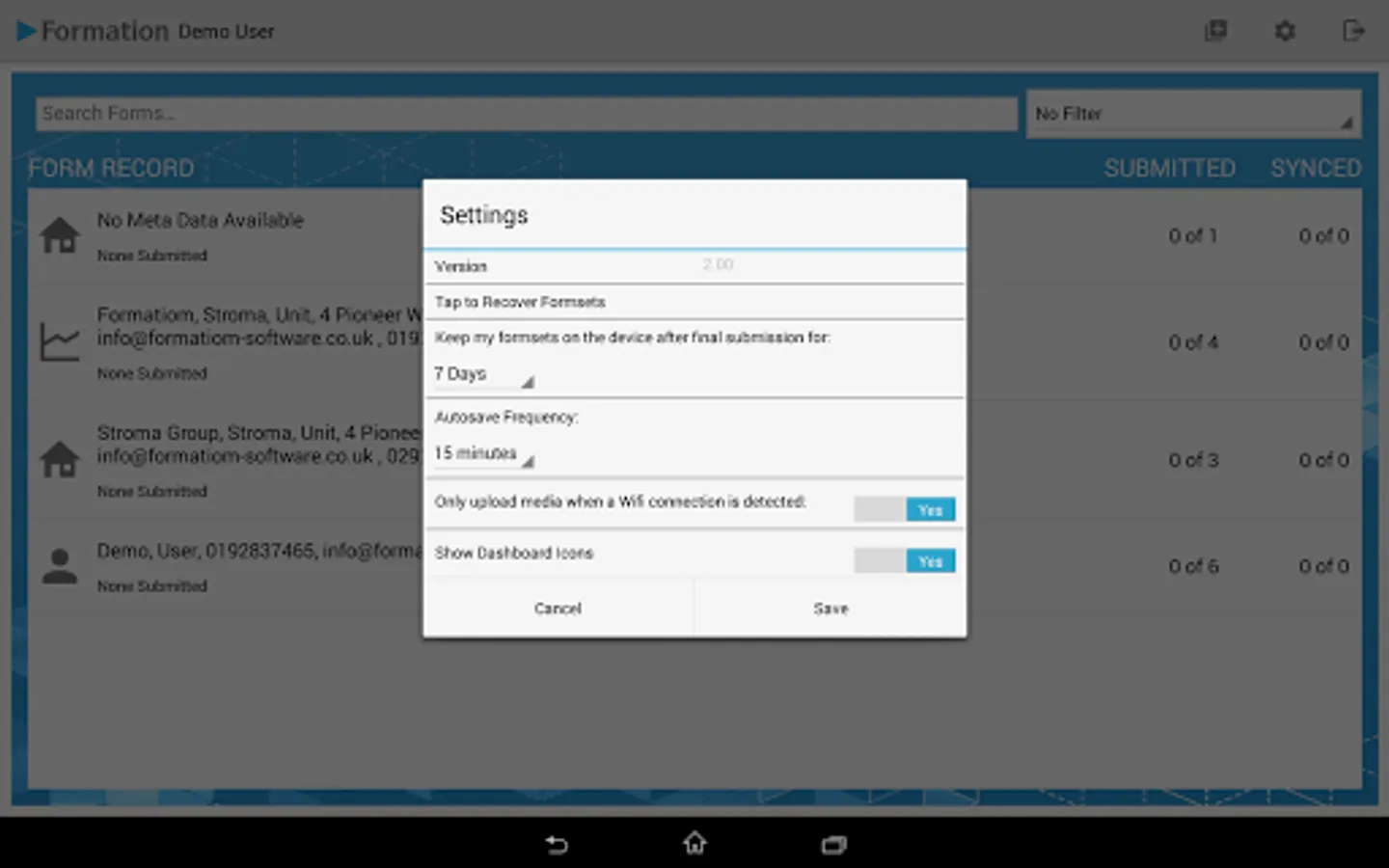Click the 0 of 3 submitted value
Image resolution: width=1389 pixels, height=868 pixels.
1193,460
